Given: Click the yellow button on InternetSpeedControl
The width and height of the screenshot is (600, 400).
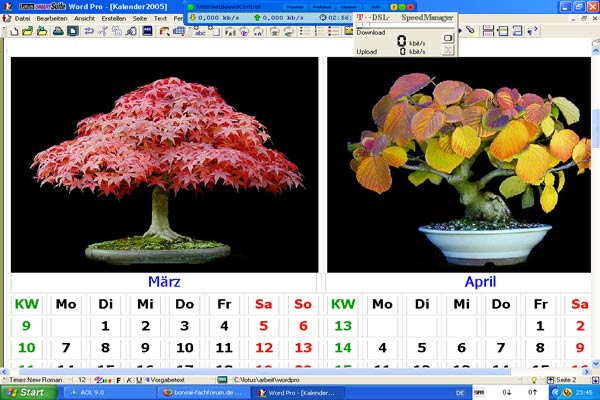Looking at the screenshot, I should (x=394, y=7).
